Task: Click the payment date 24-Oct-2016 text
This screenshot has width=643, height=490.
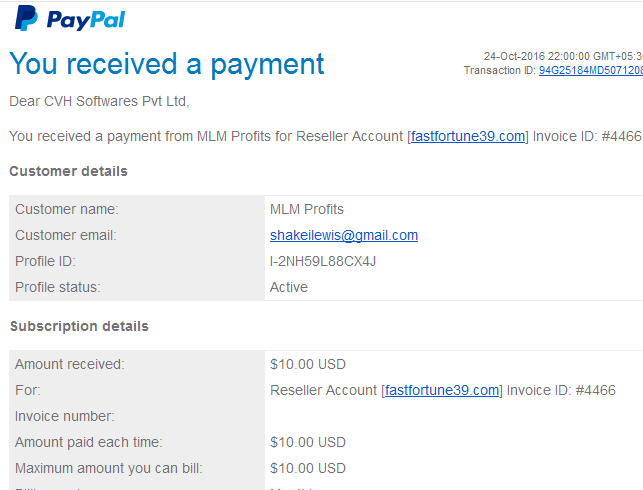Action: 514,56
